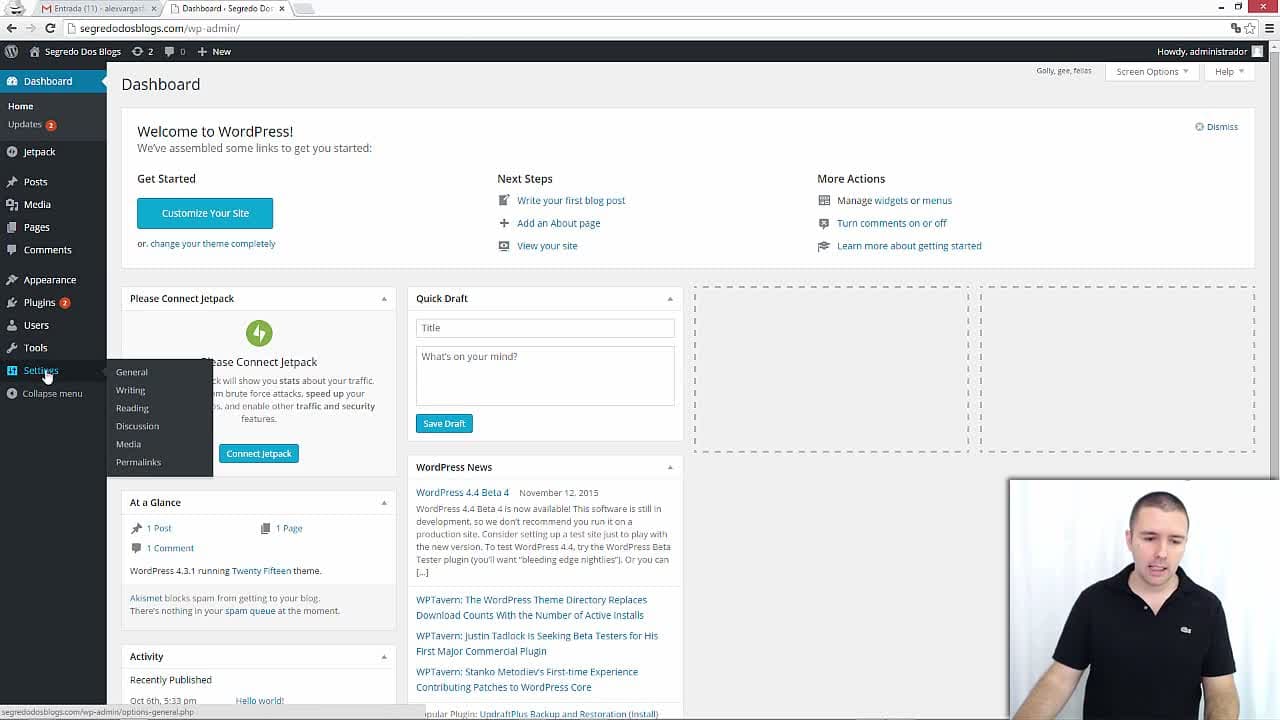The image size is (1280, 720).
Task: Click the browser back arrow
Action: pos(12,28)
